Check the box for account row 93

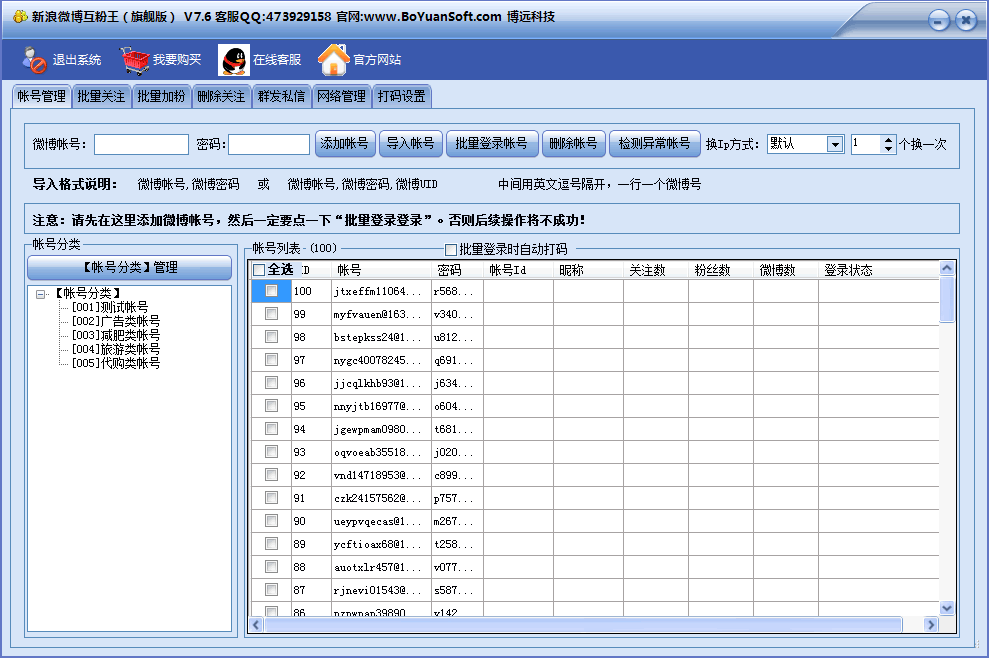point(271,452)
